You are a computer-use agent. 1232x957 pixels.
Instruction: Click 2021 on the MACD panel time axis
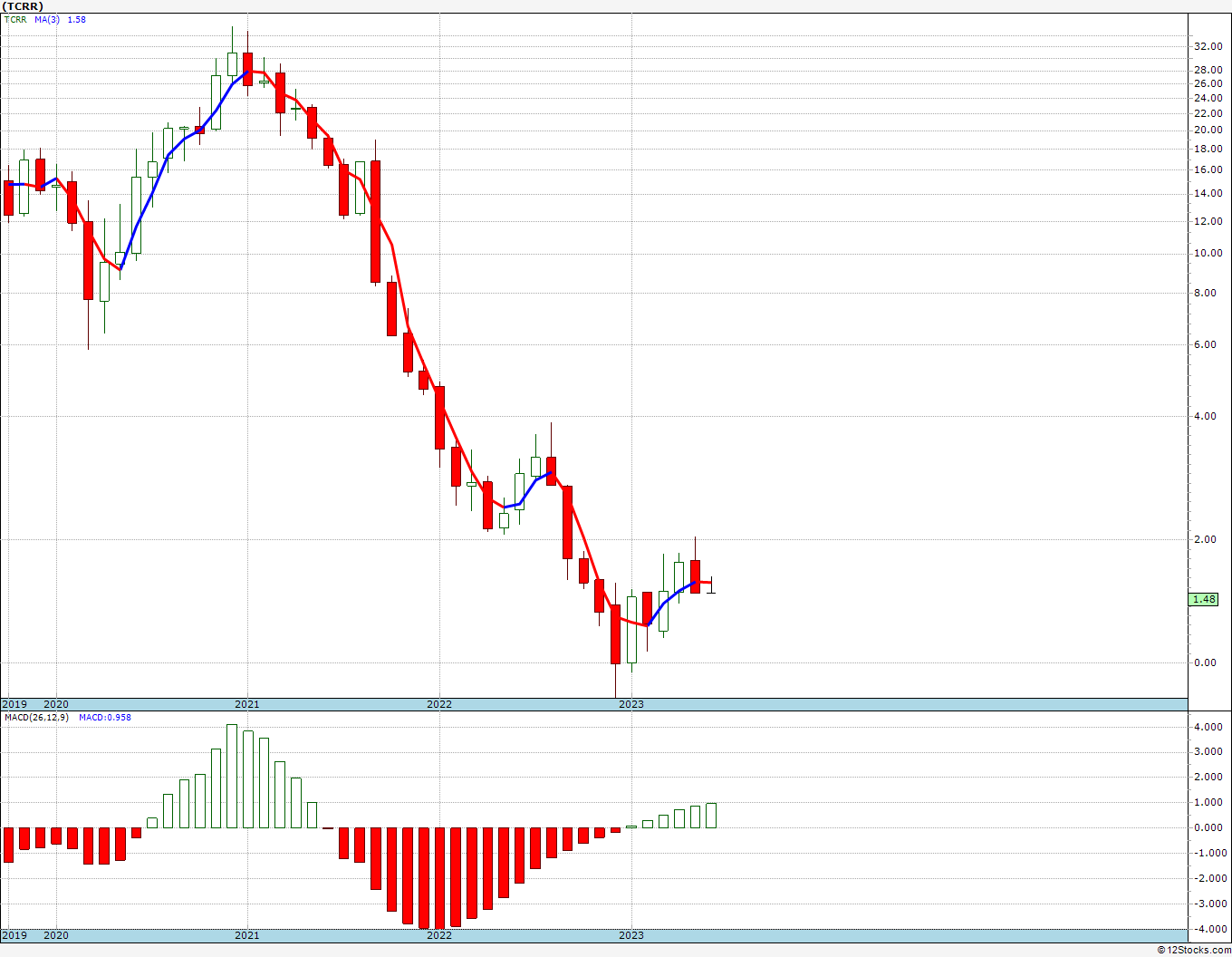[247, 935]
